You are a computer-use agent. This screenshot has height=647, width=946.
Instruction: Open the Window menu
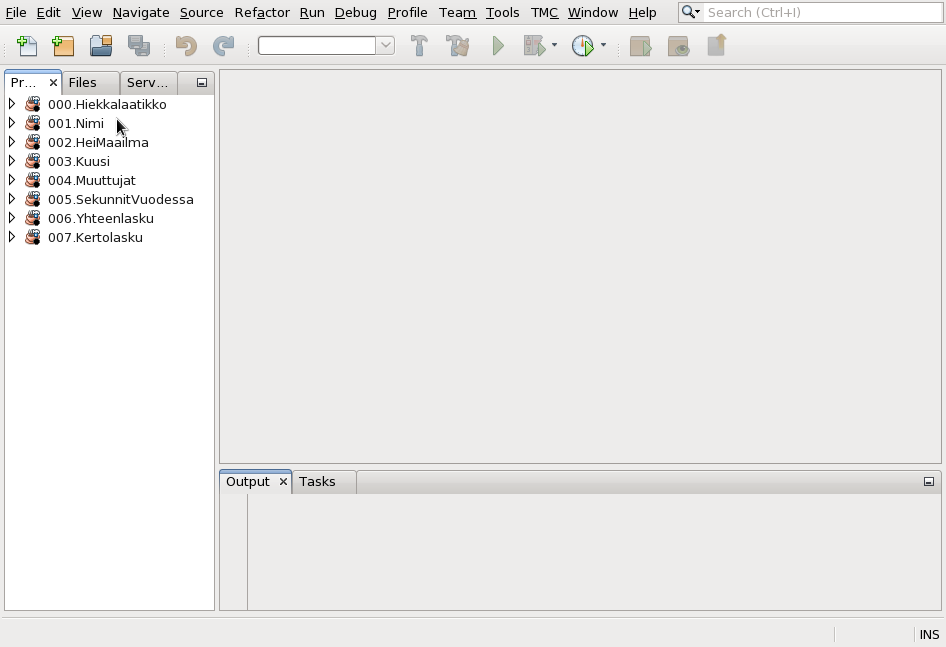[x=593, y=13]
